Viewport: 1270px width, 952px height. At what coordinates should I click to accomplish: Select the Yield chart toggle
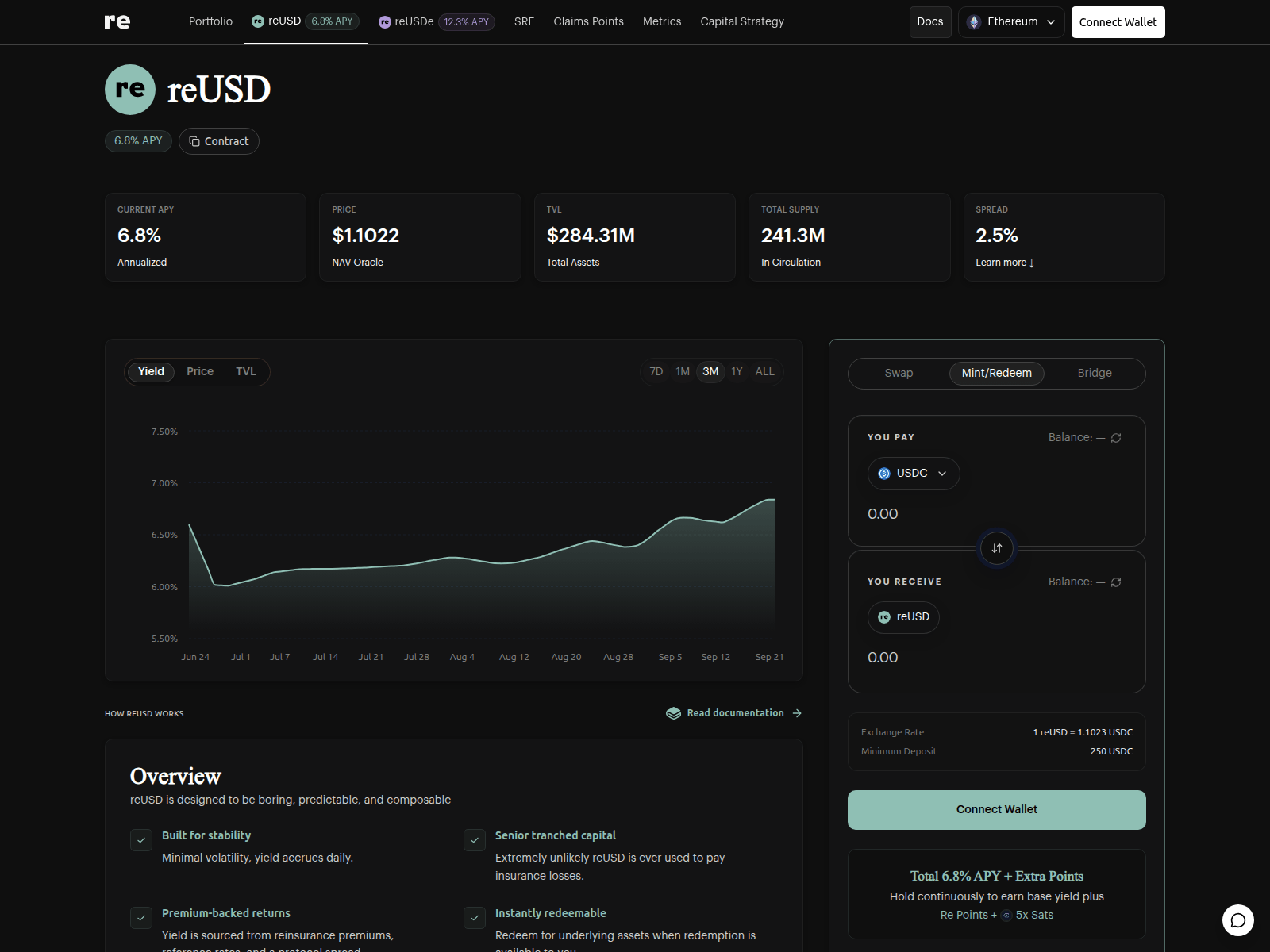[151, 371]
